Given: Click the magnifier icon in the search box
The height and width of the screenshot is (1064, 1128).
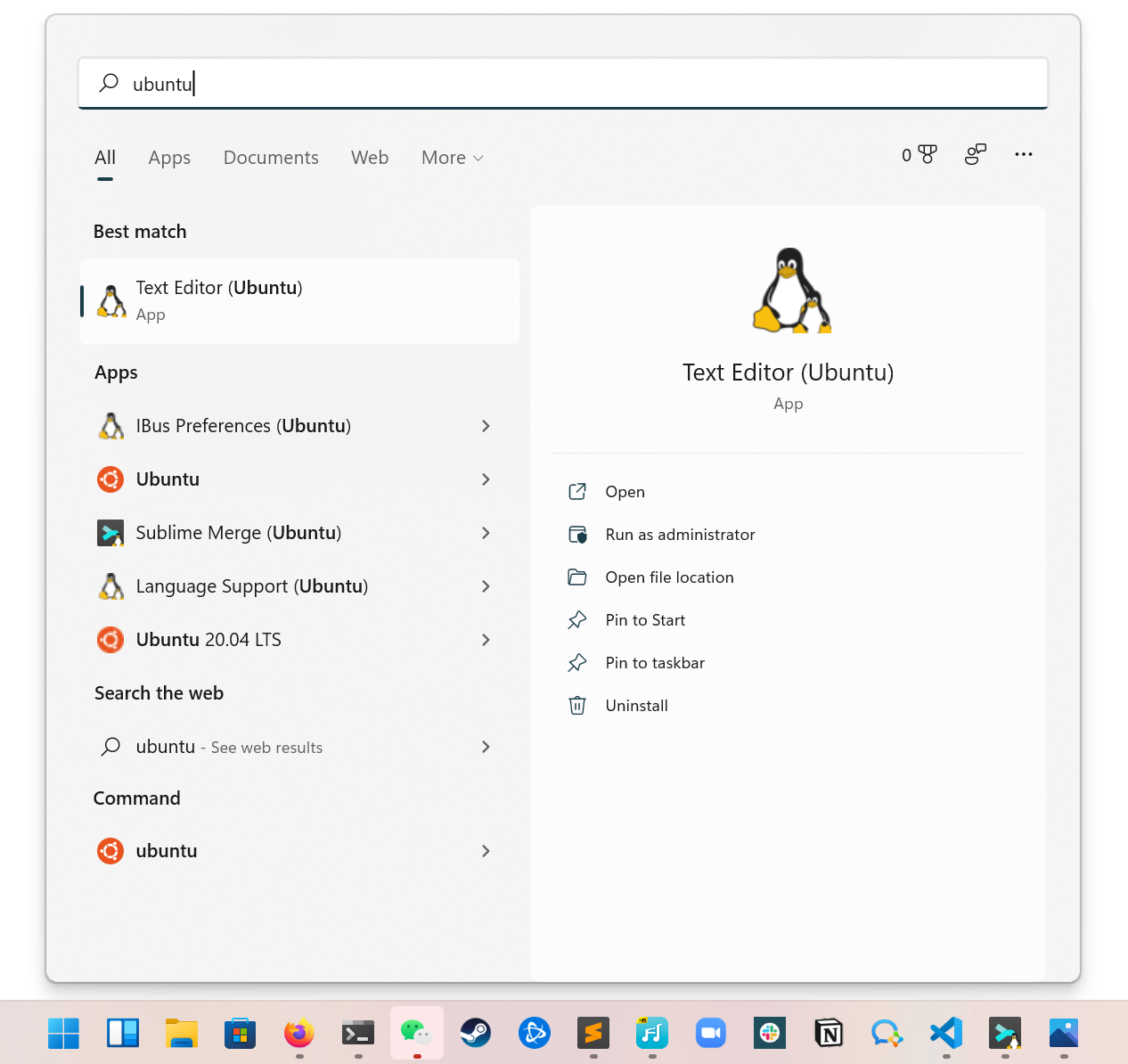Looking at the screenshot, I should tap(108, 83).
